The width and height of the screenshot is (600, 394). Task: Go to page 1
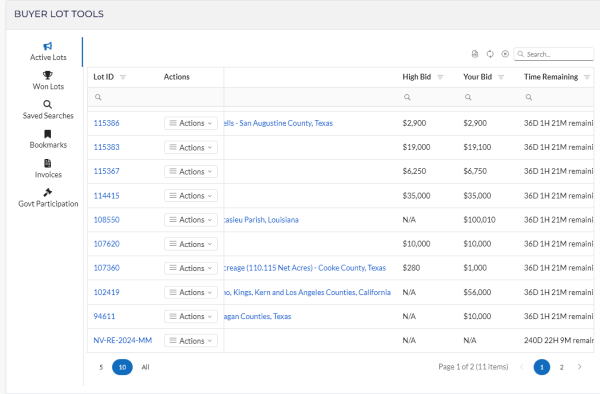542,367
